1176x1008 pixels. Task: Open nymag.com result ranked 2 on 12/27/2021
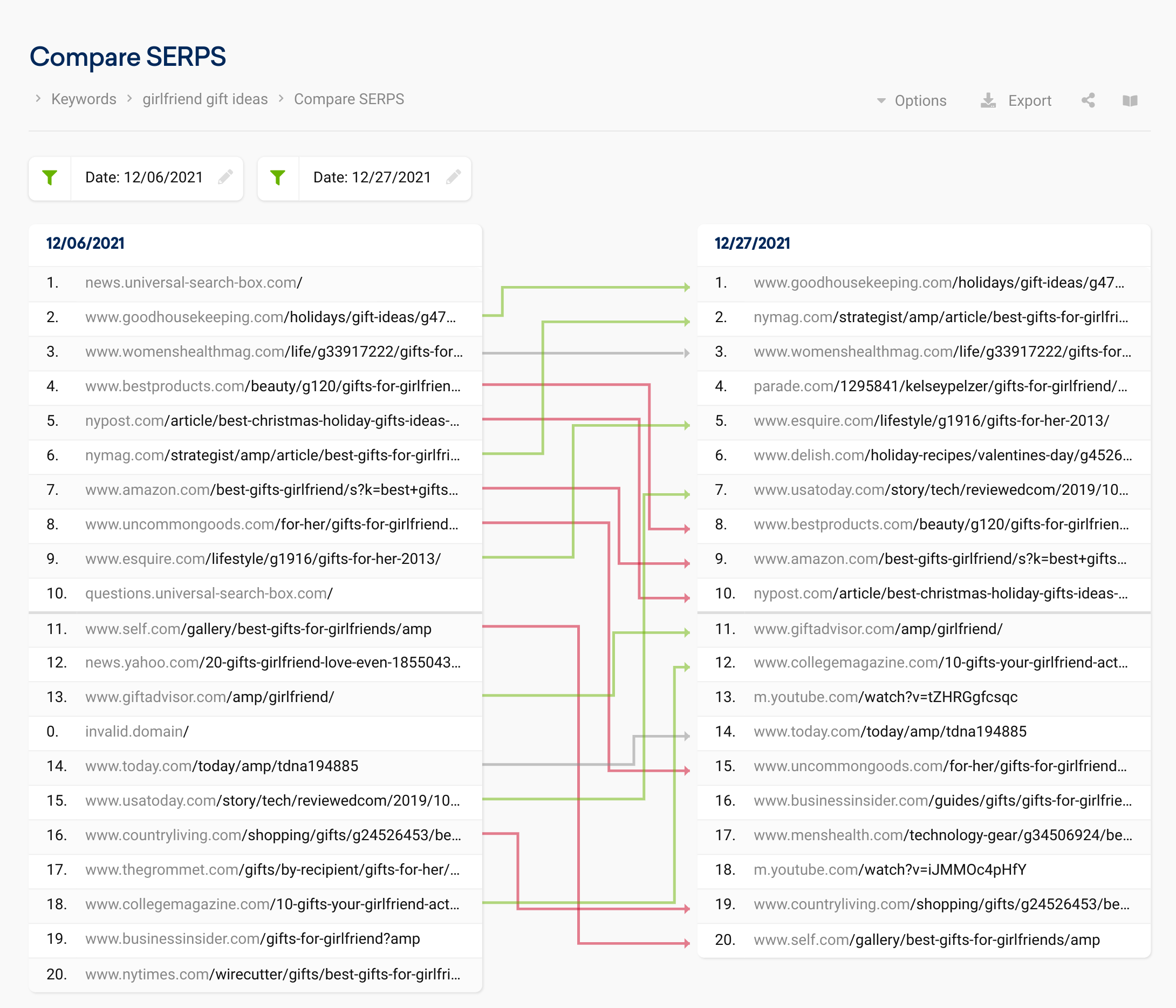941,317
